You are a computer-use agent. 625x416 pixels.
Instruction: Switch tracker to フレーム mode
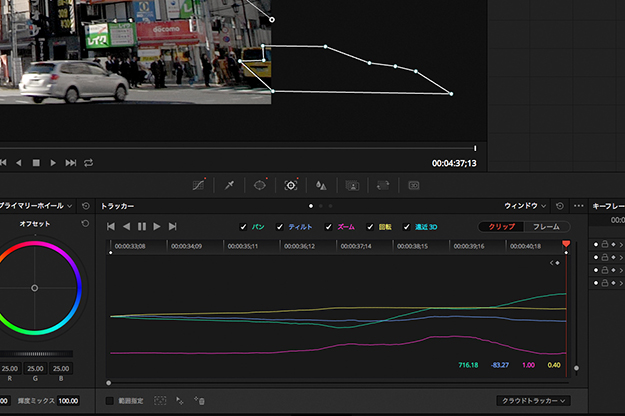[x=546, y=227]
